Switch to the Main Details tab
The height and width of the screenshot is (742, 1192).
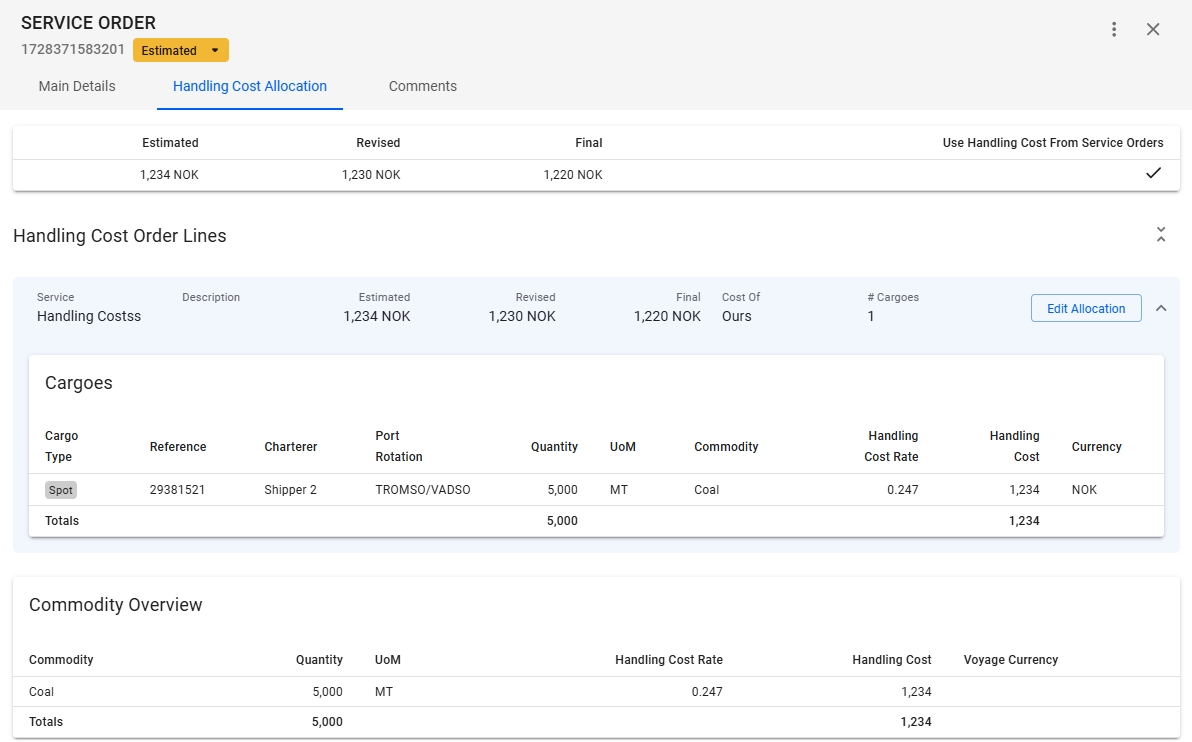[x=77, y=86]
